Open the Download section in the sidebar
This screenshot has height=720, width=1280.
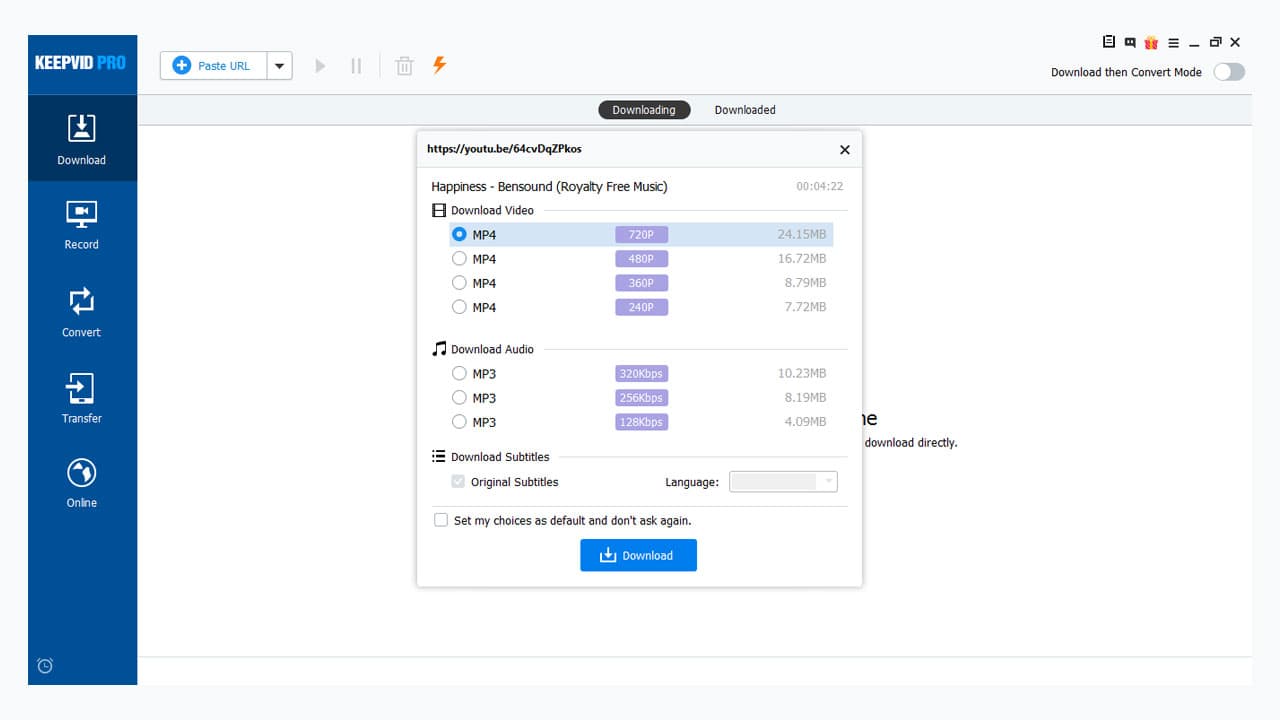[81, 138]
